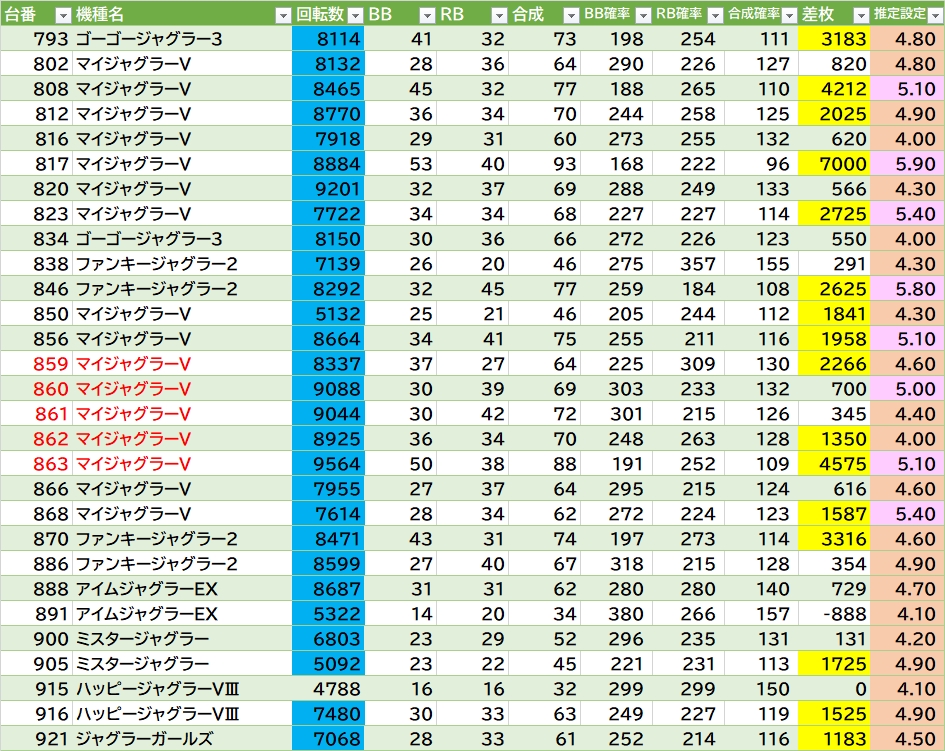Click the 820 difference cell in row 802
945x751 pixels.
(834, 64)
